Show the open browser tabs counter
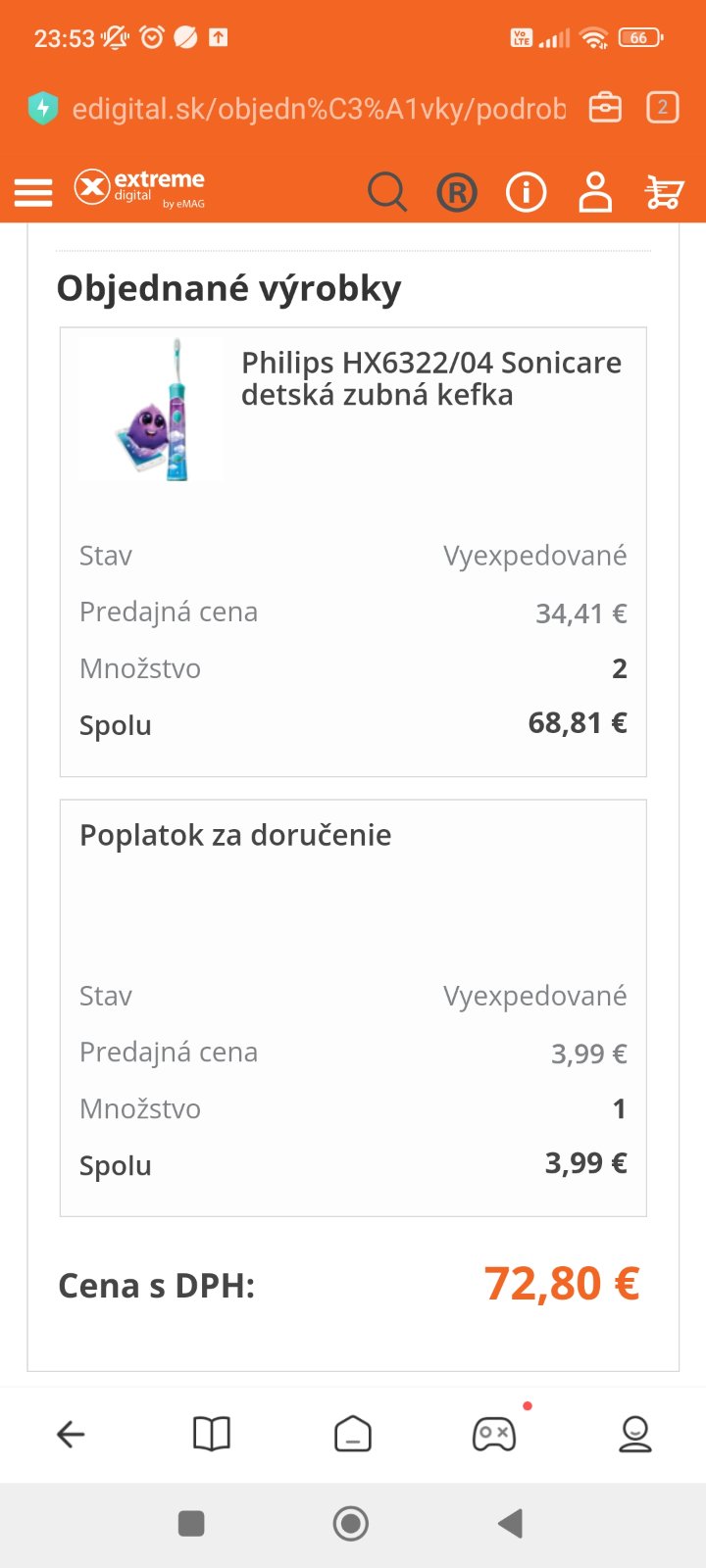This screenshot has height=1568, width=706. coord(663,108)
